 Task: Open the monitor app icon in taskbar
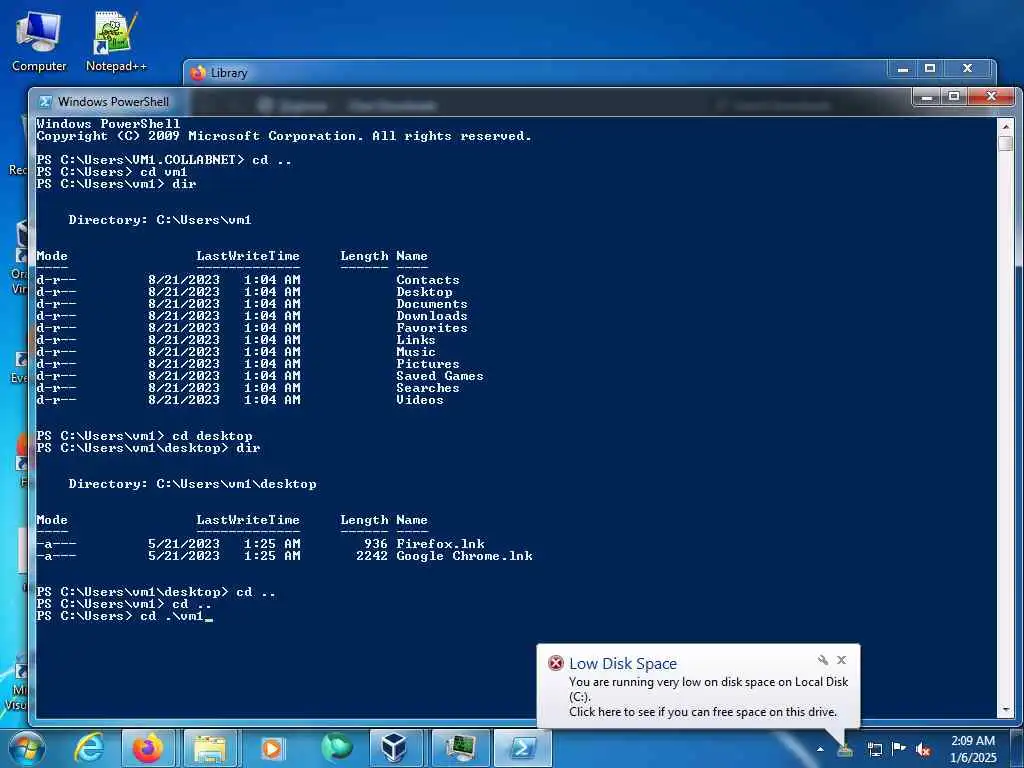(x=460, y=748)
